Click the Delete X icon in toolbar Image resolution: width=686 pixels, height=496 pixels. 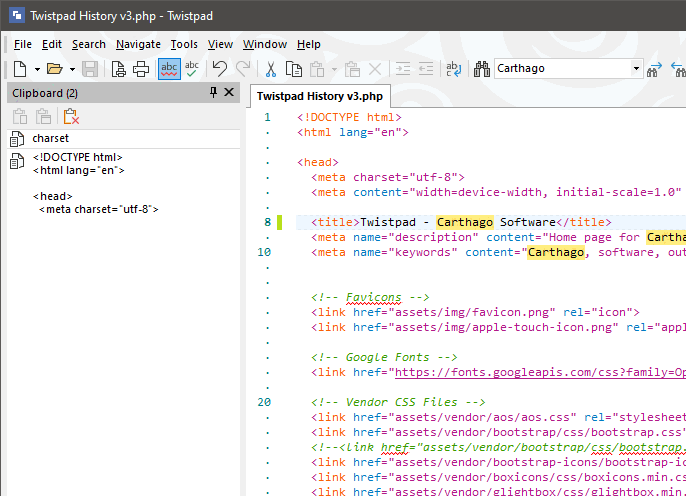coord(375,69)
